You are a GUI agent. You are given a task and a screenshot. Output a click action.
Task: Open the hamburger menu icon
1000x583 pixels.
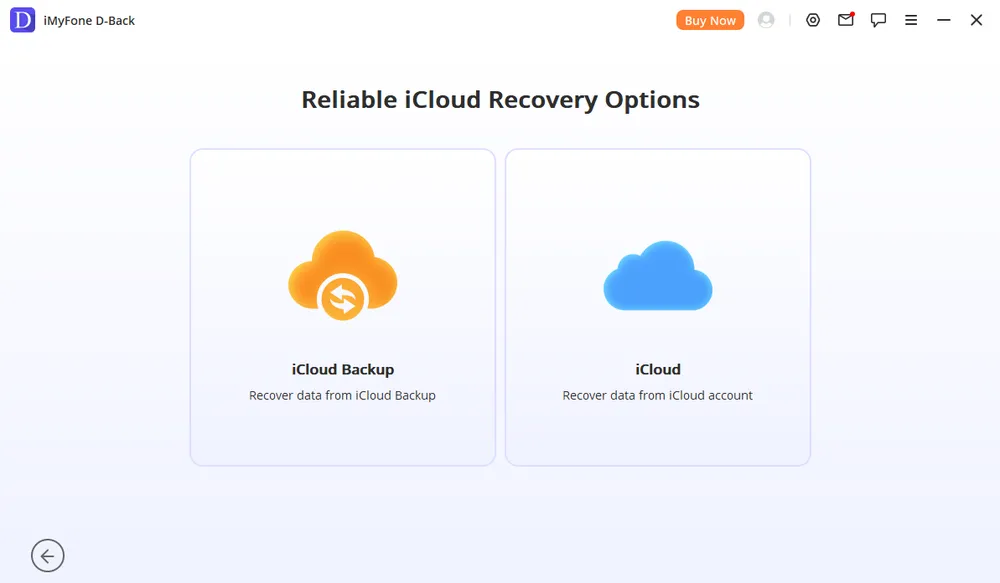911,20
